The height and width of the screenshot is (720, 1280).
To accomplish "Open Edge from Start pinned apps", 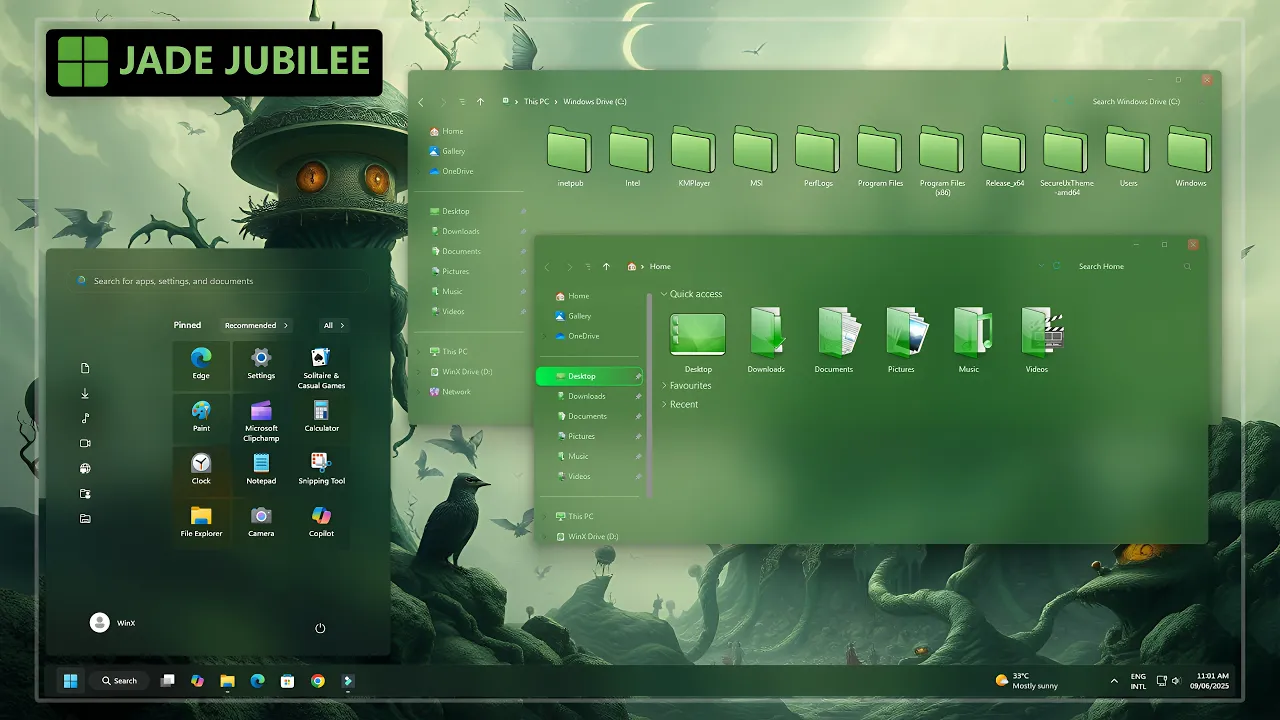I will coord(201,364).
